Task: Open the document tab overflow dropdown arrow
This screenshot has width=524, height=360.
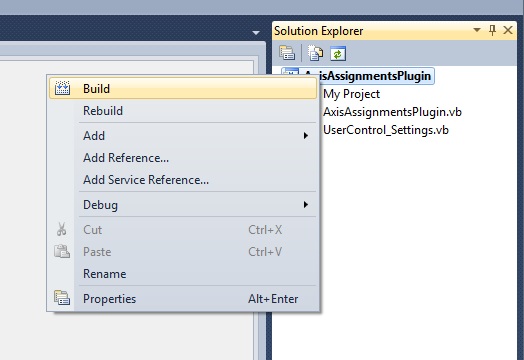Action: 256,33
